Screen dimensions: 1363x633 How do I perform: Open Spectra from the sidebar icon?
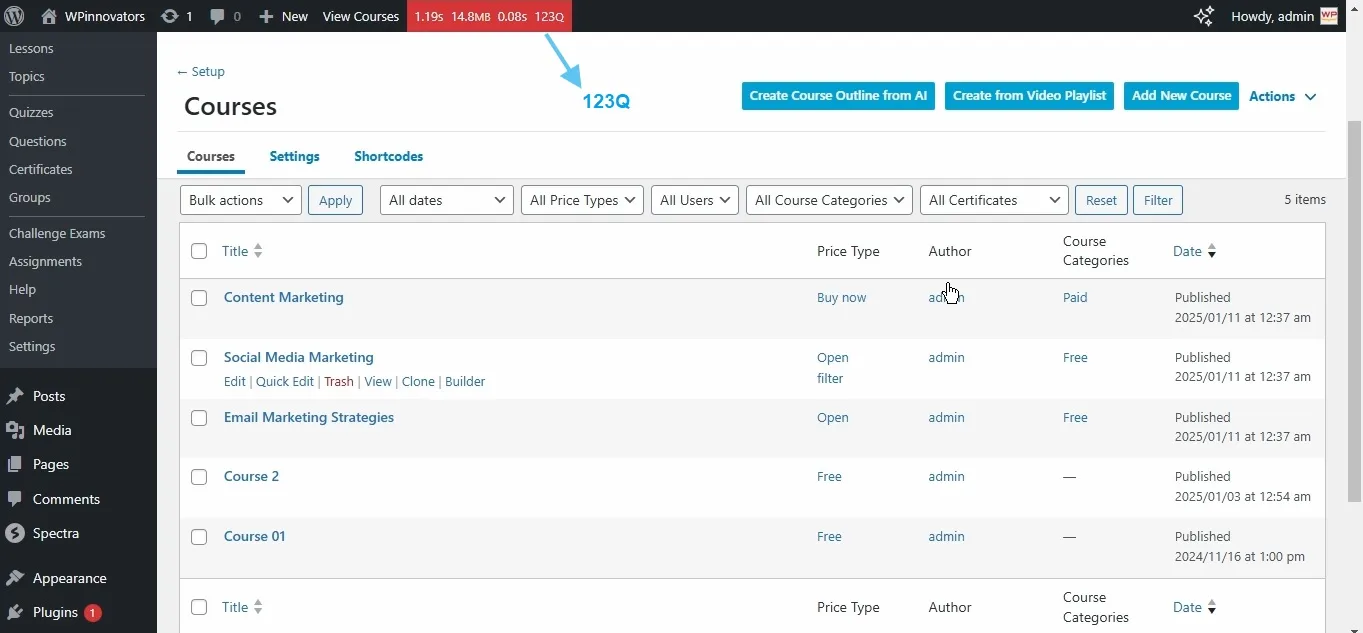[15, 533]
